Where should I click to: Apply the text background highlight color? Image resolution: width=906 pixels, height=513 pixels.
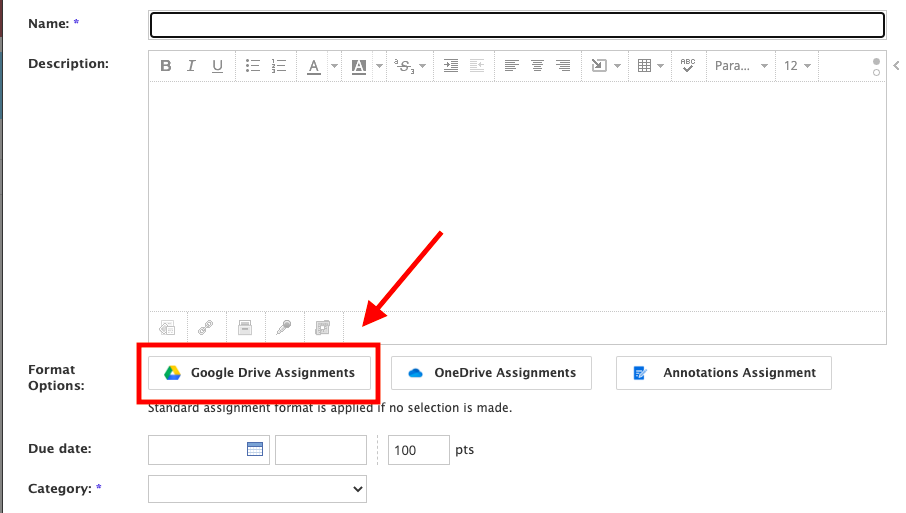pyautogui.click(x=359, y=66)
